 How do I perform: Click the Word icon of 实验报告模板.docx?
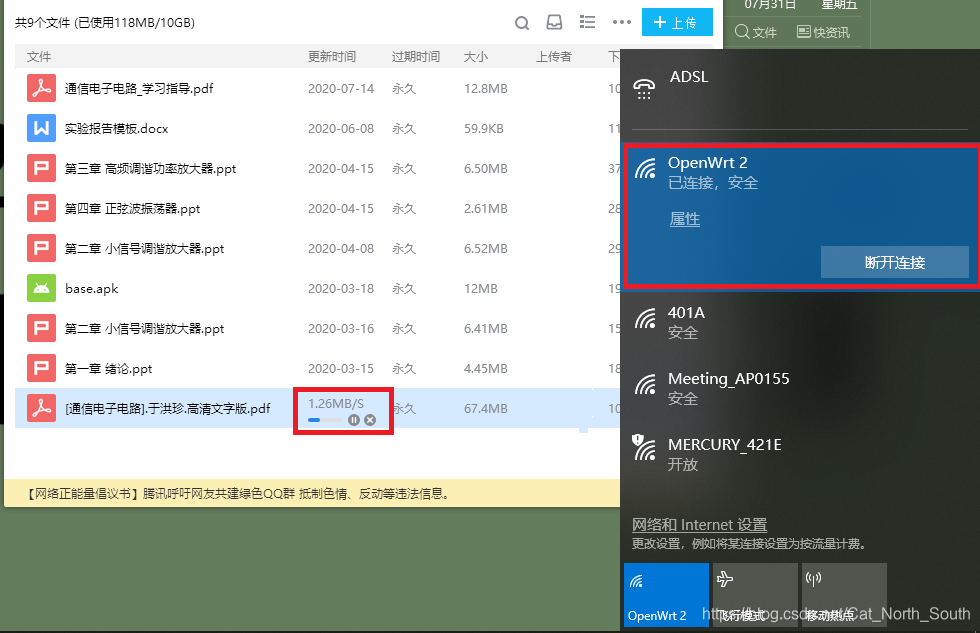click(41, 128)
